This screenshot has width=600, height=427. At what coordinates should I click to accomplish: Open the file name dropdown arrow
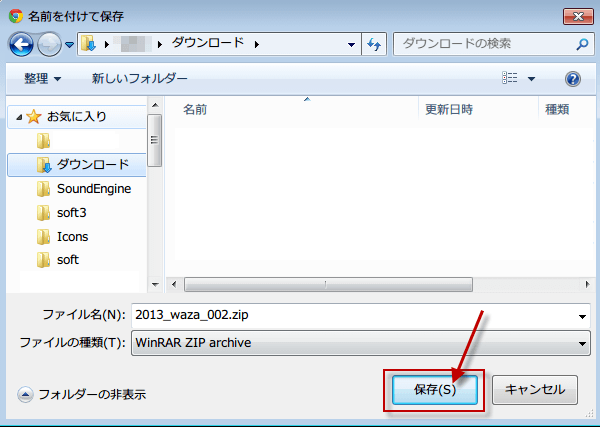(582, 316)
